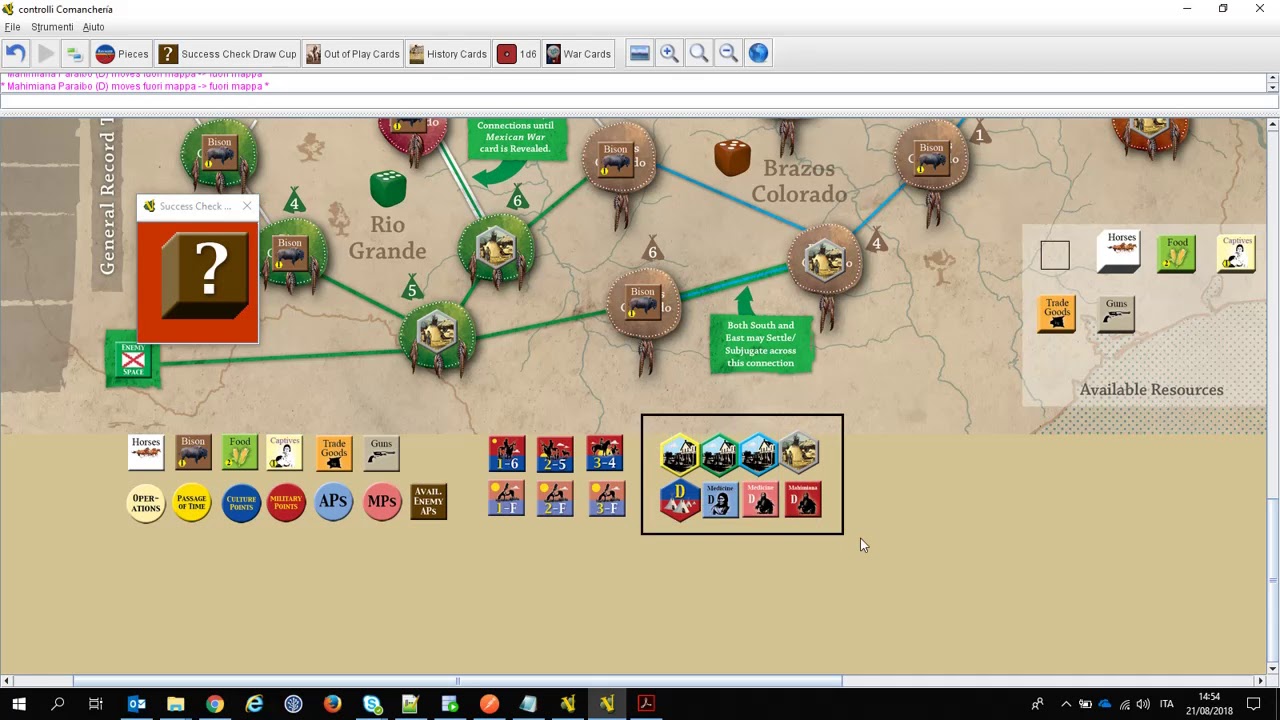Select the 3-F war band counter
This screenshot has width=1280, height=720.
click(605, 499)
